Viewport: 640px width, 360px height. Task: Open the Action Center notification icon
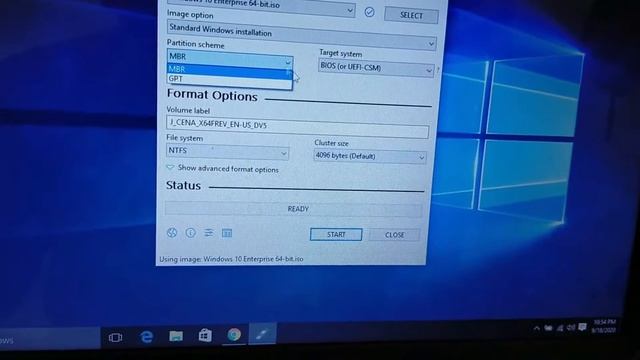(582, 327)
